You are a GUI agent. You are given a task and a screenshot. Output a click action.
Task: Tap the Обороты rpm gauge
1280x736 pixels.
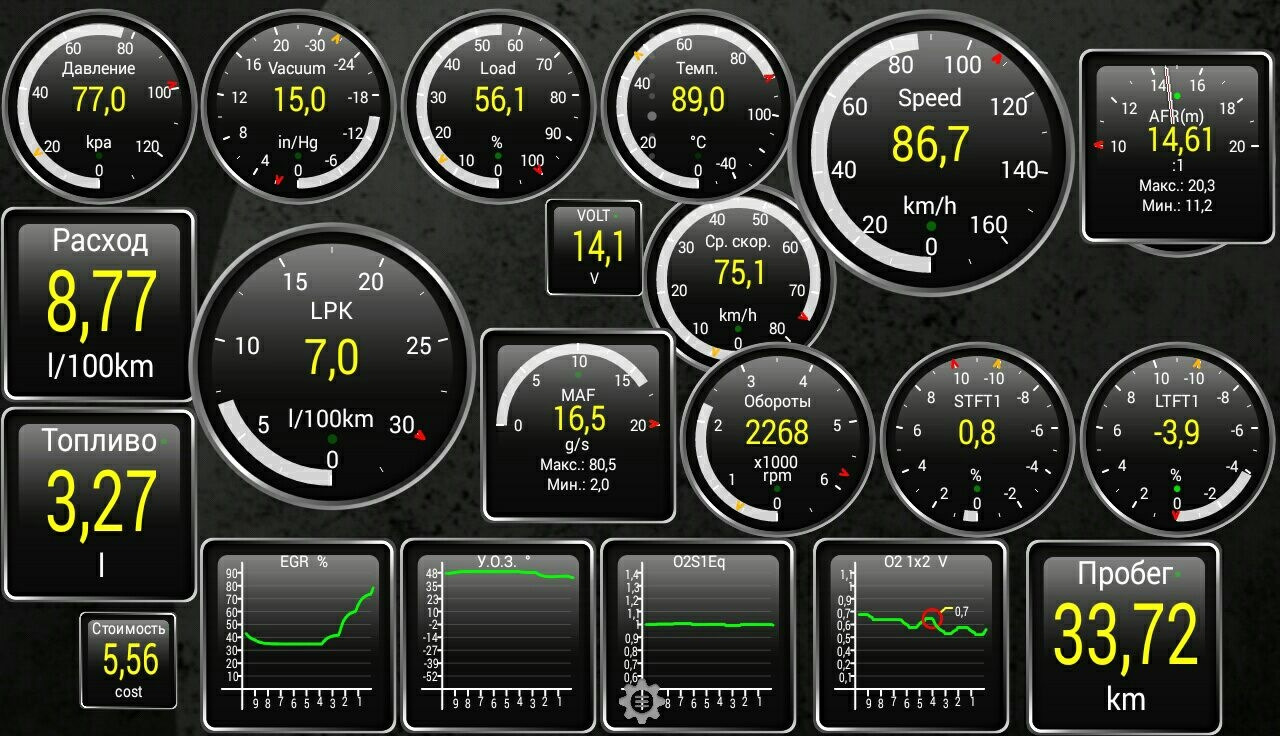pyautogui.click(x=777, y=438)
